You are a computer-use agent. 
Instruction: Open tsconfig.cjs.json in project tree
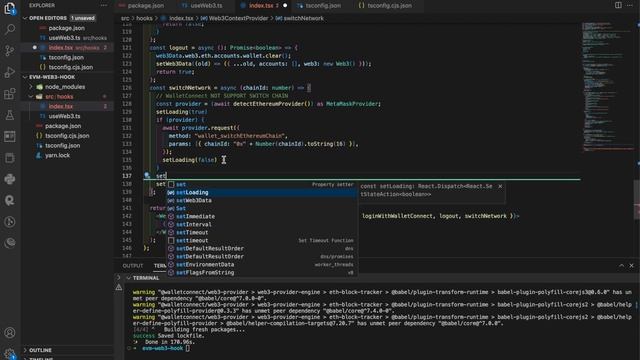click(x=67, y=136)
